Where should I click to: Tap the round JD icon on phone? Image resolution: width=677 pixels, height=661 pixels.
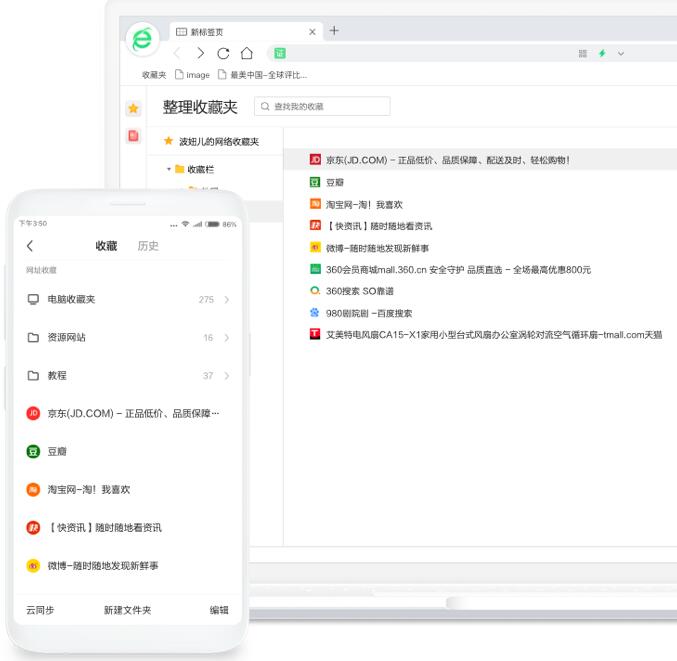point(33,414)
